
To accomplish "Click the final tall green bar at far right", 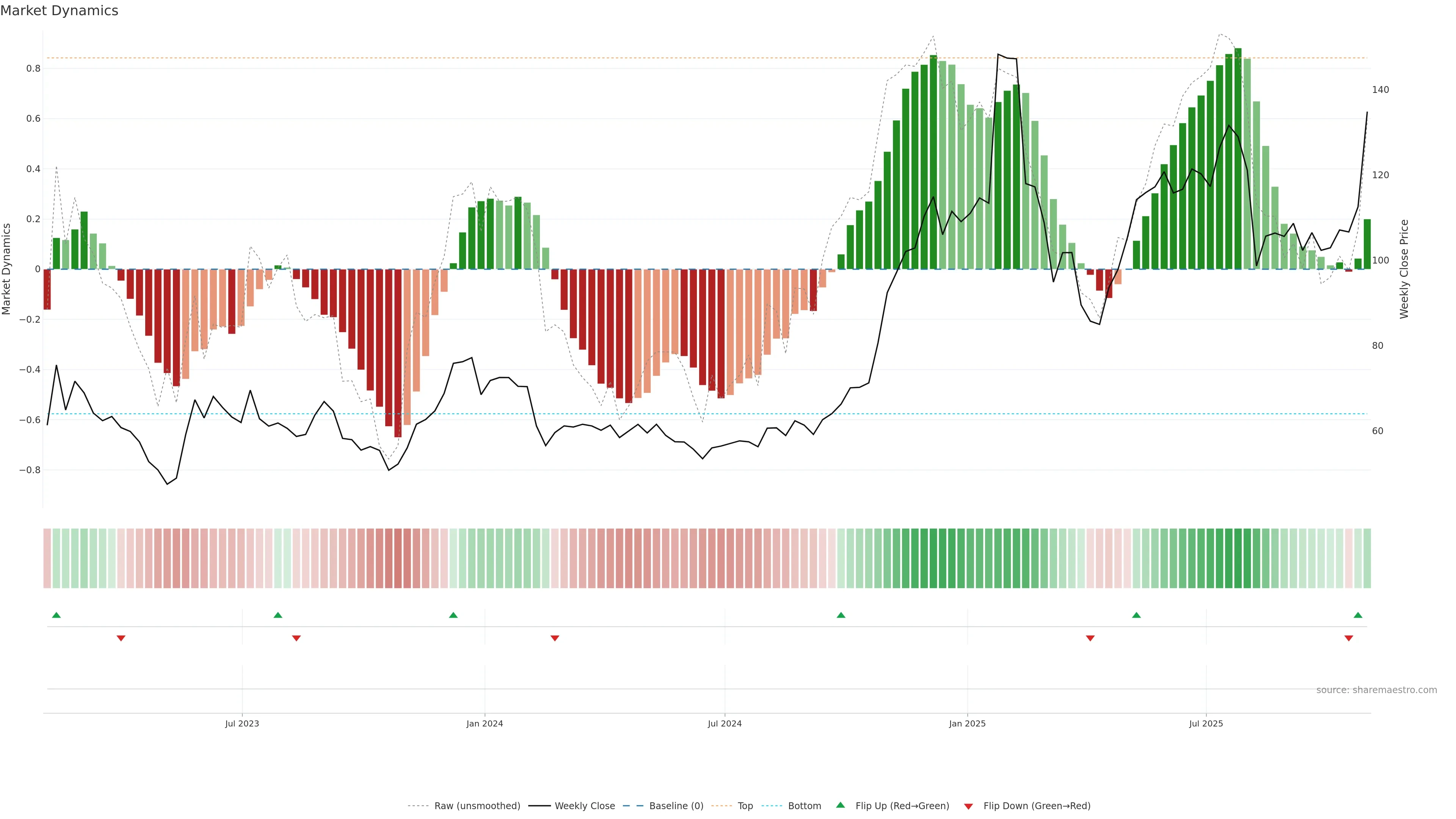I will 1367,243.
